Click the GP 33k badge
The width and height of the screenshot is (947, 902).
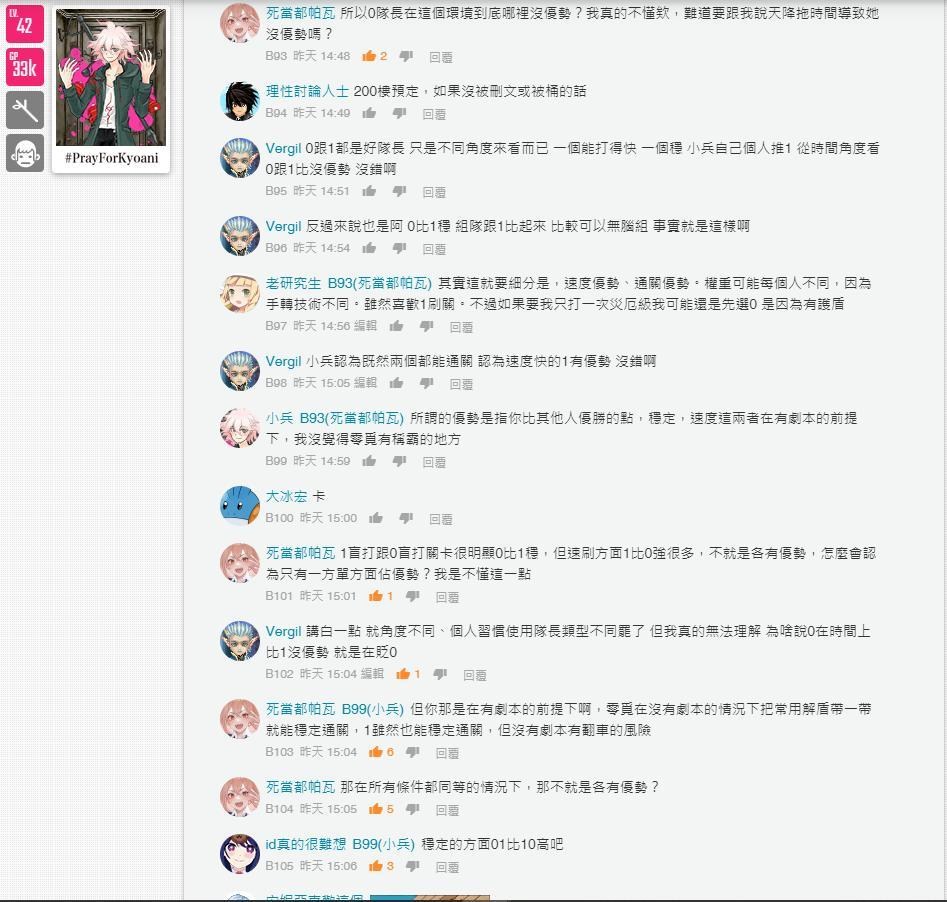point(25,67)
